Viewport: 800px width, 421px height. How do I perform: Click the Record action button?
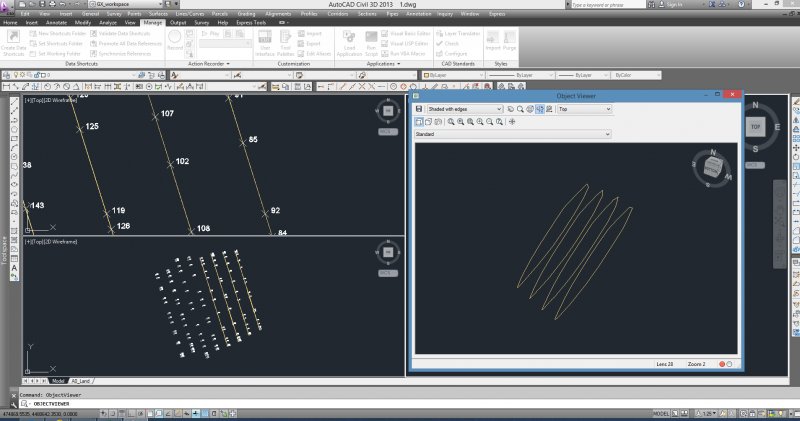pos(175,40)
